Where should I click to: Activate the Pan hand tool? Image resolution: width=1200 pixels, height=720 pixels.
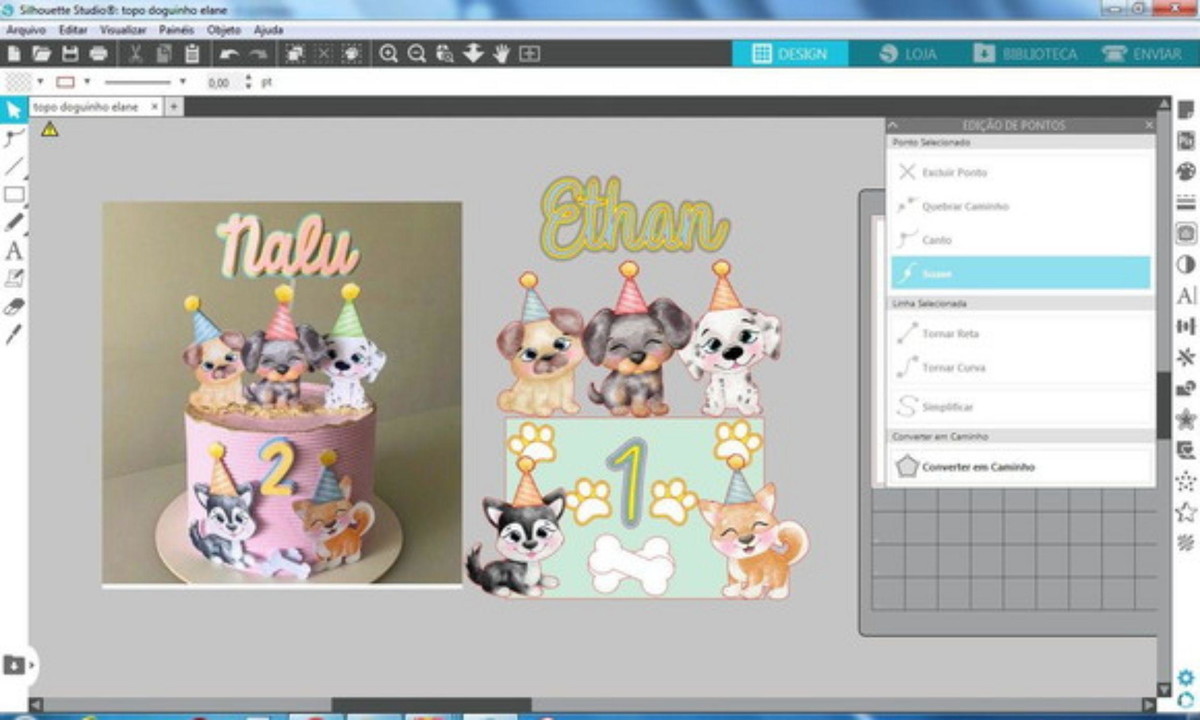pos(501,54)
